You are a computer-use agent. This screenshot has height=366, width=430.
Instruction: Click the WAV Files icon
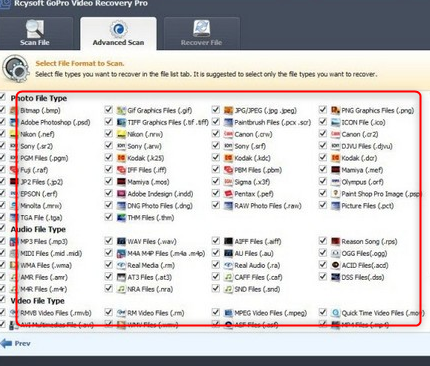click(121, 241)
